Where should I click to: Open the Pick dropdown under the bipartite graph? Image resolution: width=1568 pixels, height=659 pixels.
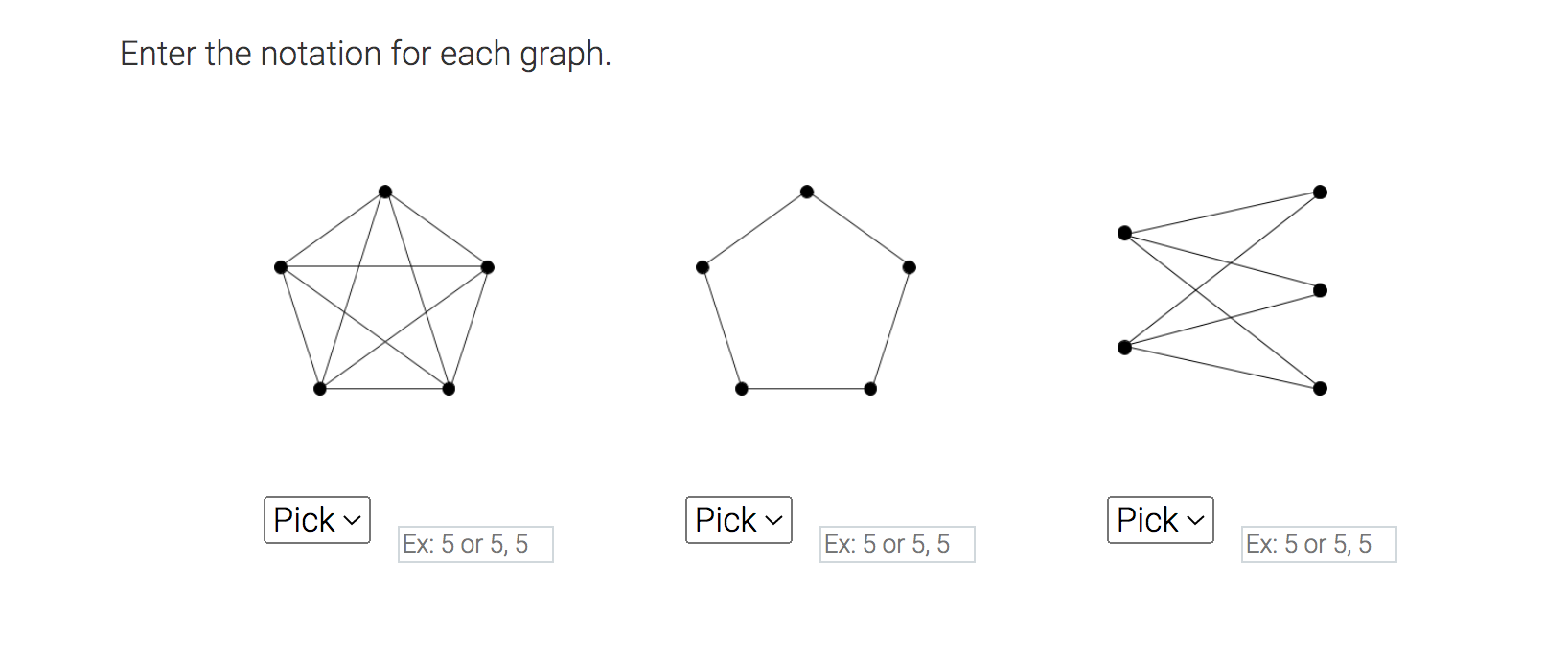pyautogui.click(x=1160, y=519)
